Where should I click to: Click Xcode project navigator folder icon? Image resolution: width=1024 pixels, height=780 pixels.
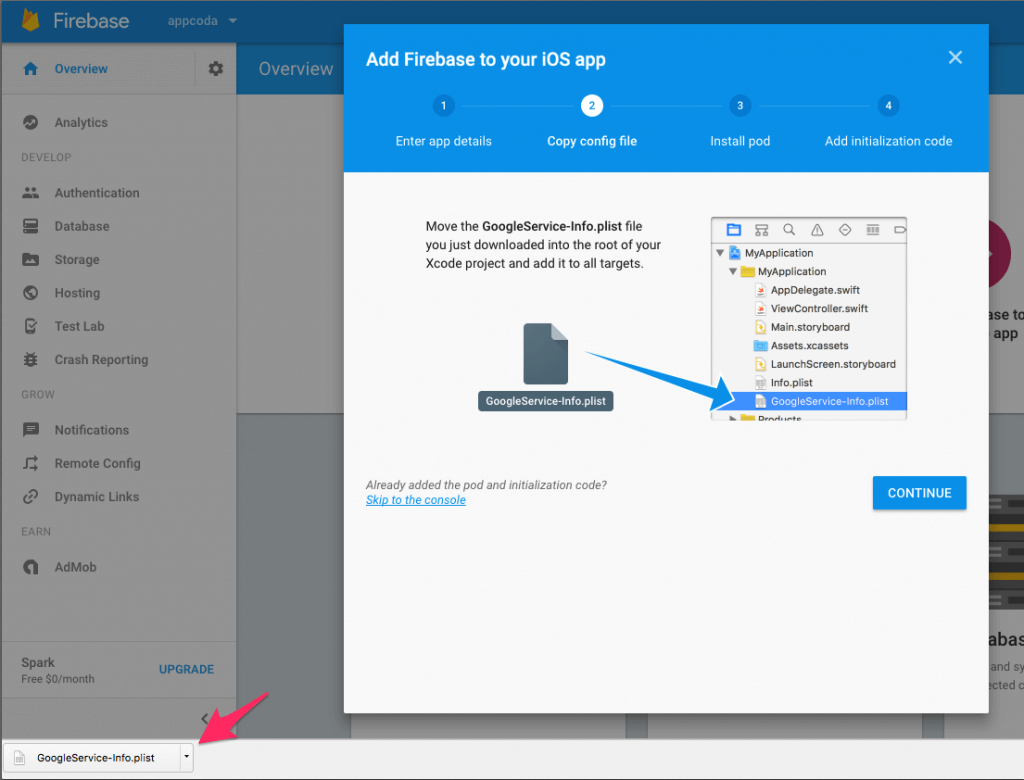[734, 229]
